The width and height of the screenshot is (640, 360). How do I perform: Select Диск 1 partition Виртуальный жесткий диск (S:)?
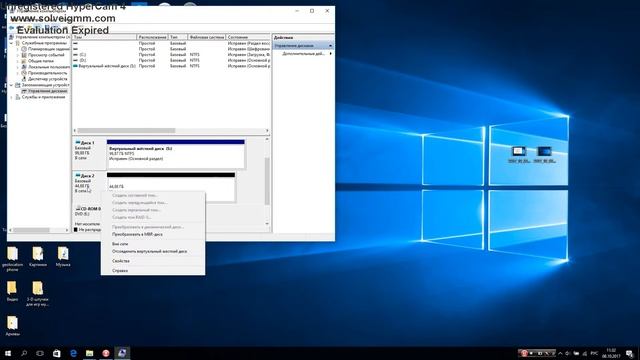[x=176, y=154]
